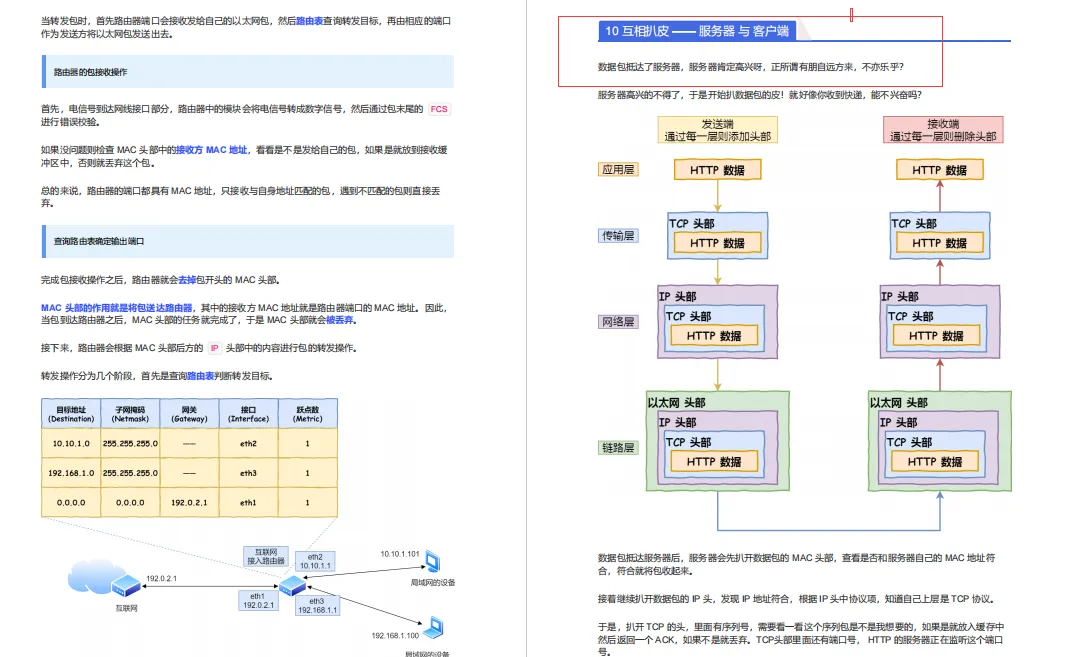
Task: Click the blue 路由表 text in the first paragraph
Action: [309, 21]
